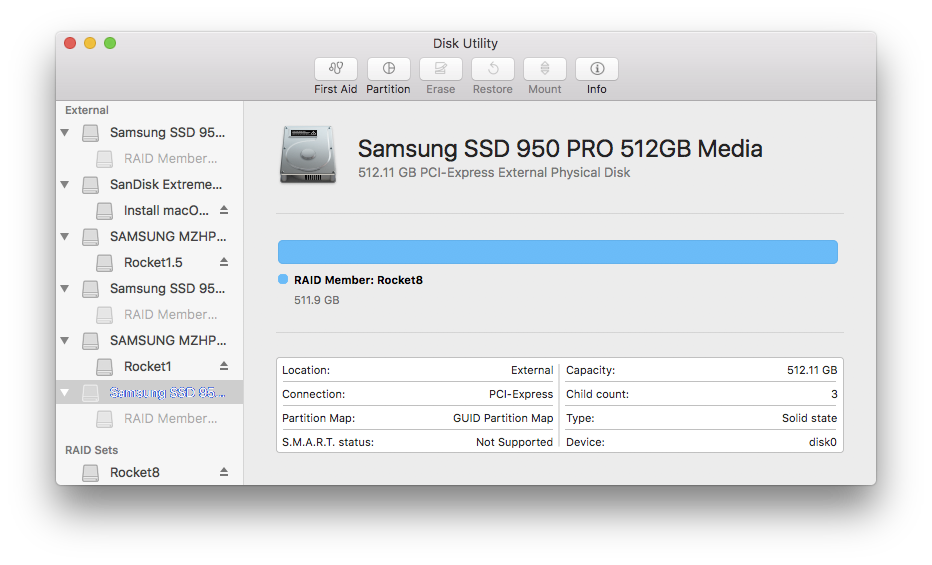Click the RAID Sets sidebar heading
Viewport: 932px width, 565px height.
coord(92,450)
